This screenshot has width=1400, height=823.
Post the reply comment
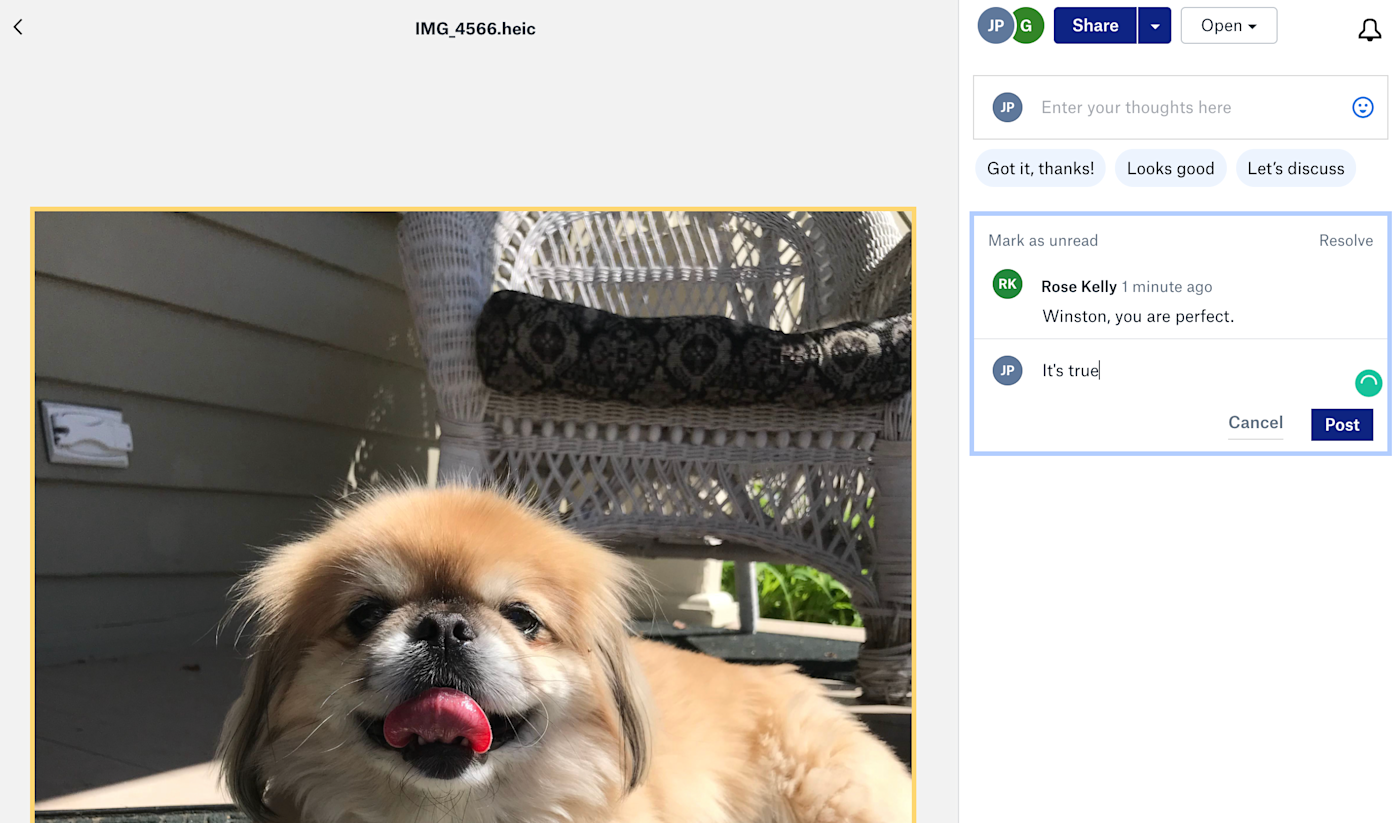coord(1341,425)
